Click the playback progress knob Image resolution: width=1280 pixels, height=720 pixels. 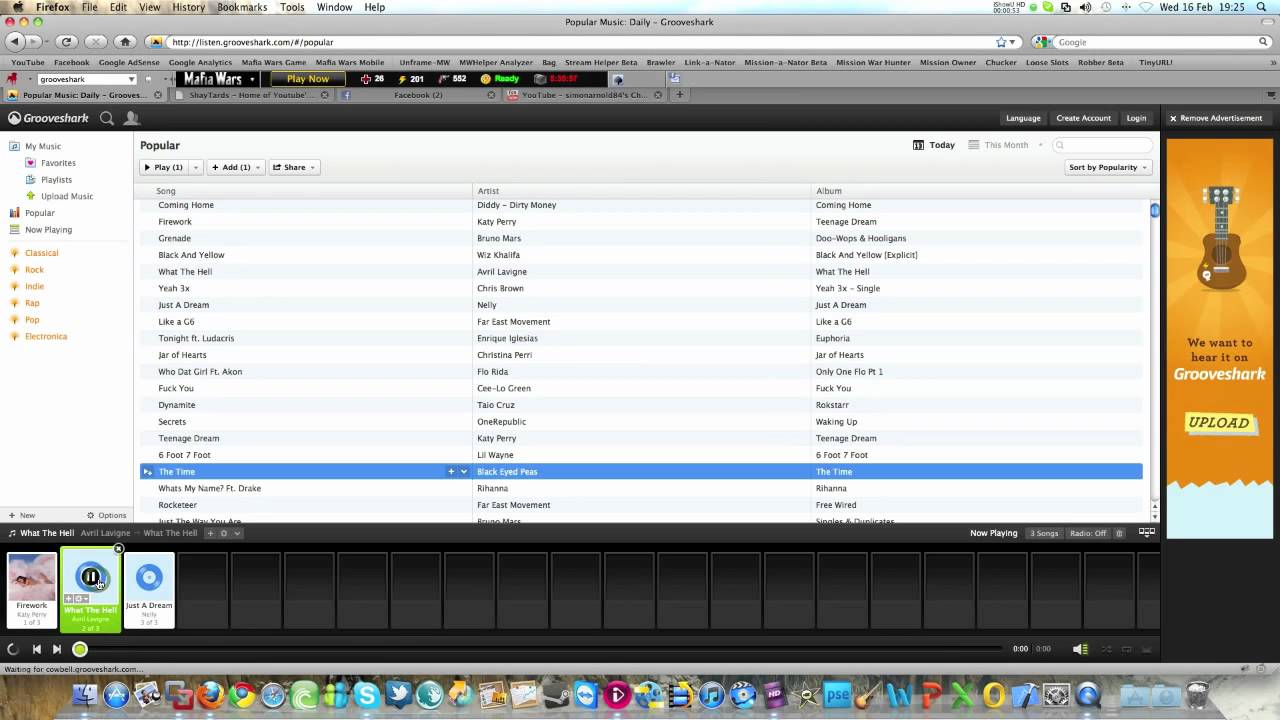[x=80, y=649]
